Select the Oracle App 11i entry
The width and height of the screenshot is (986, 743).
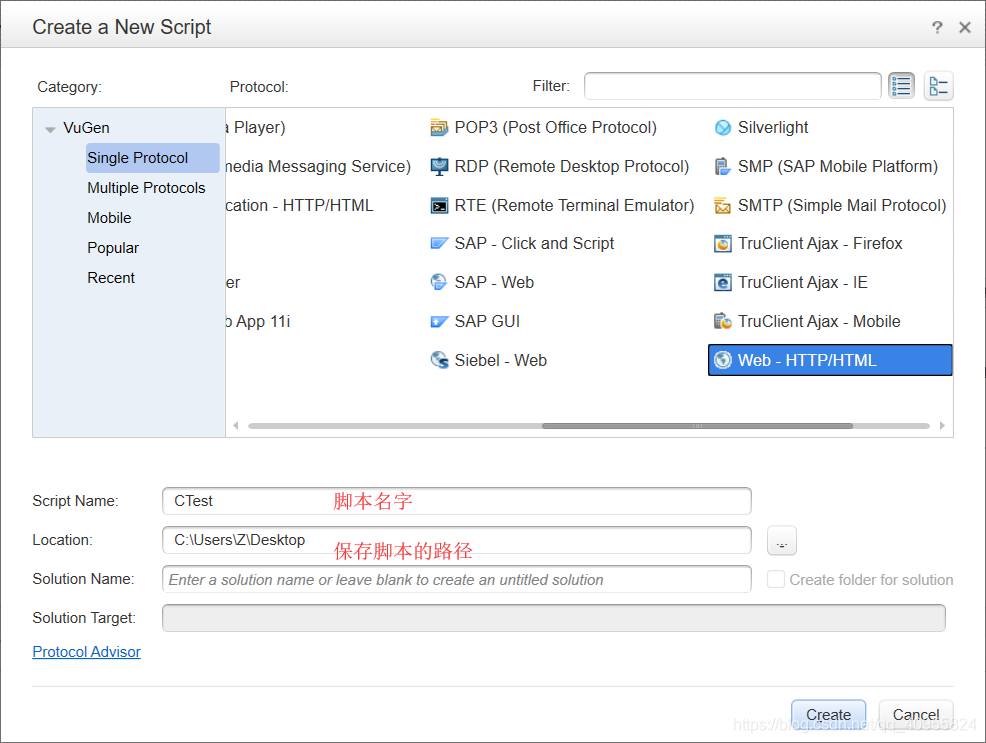click(258, 321)
